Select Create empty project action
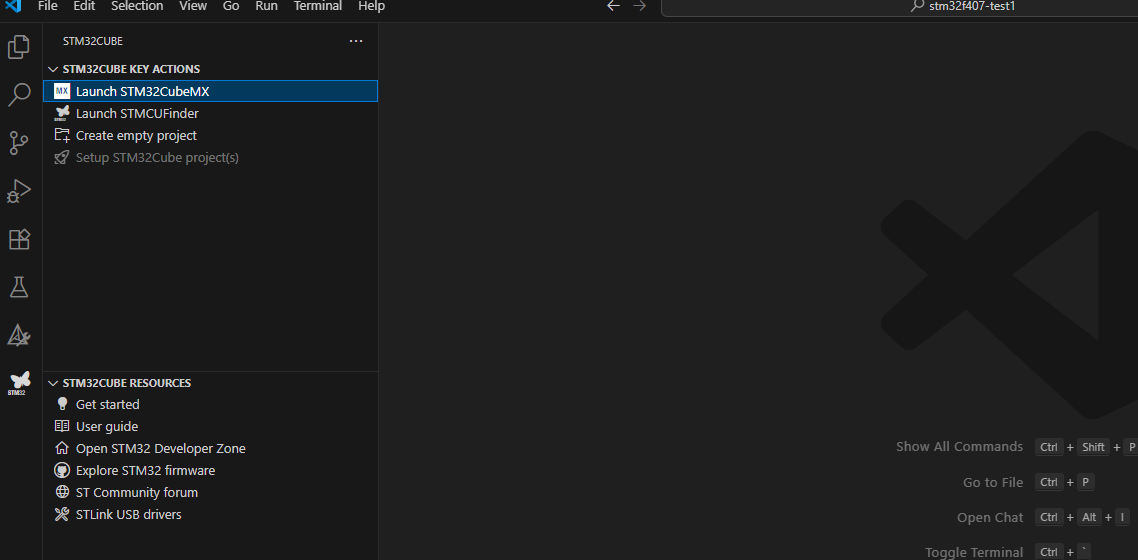This screenshot has width=1138, height=560. tap(210, 136)
